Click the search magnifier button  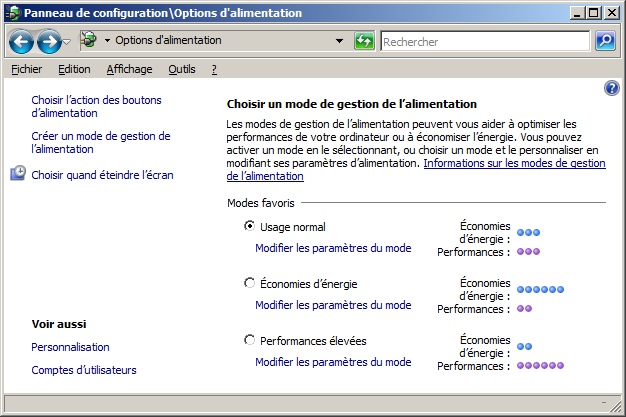coord(604,41)
